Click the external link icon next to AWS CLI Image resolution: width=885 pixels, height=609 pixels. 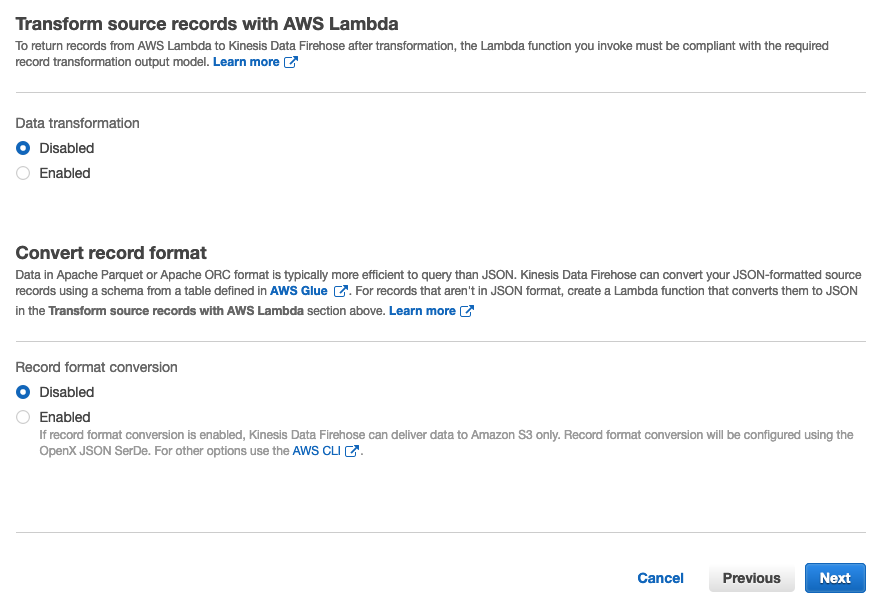(x=351, y=450)
